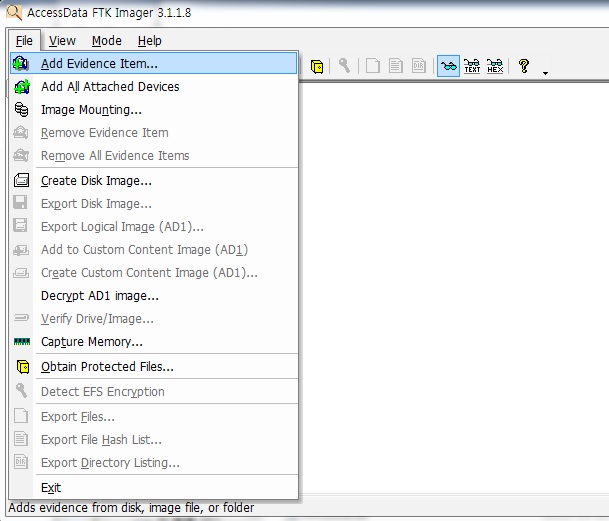Toggle automatic preview mode glasses icon
The height and width of the screenshot is (521, 609).
click(448, 66)
